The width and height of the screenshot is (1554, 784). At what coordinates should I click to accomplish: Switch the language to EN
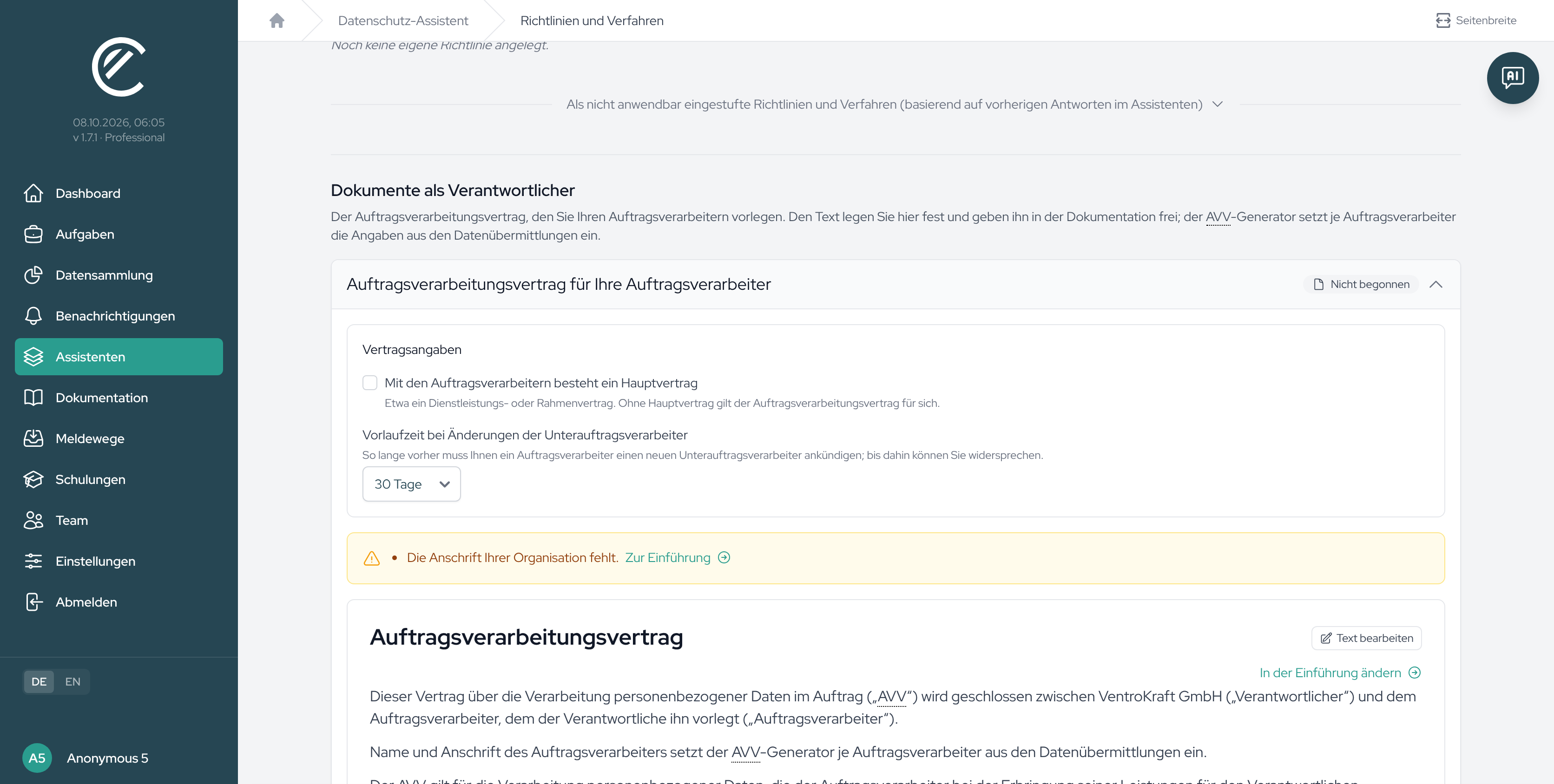pyautogui.click(x=72, y=681)
